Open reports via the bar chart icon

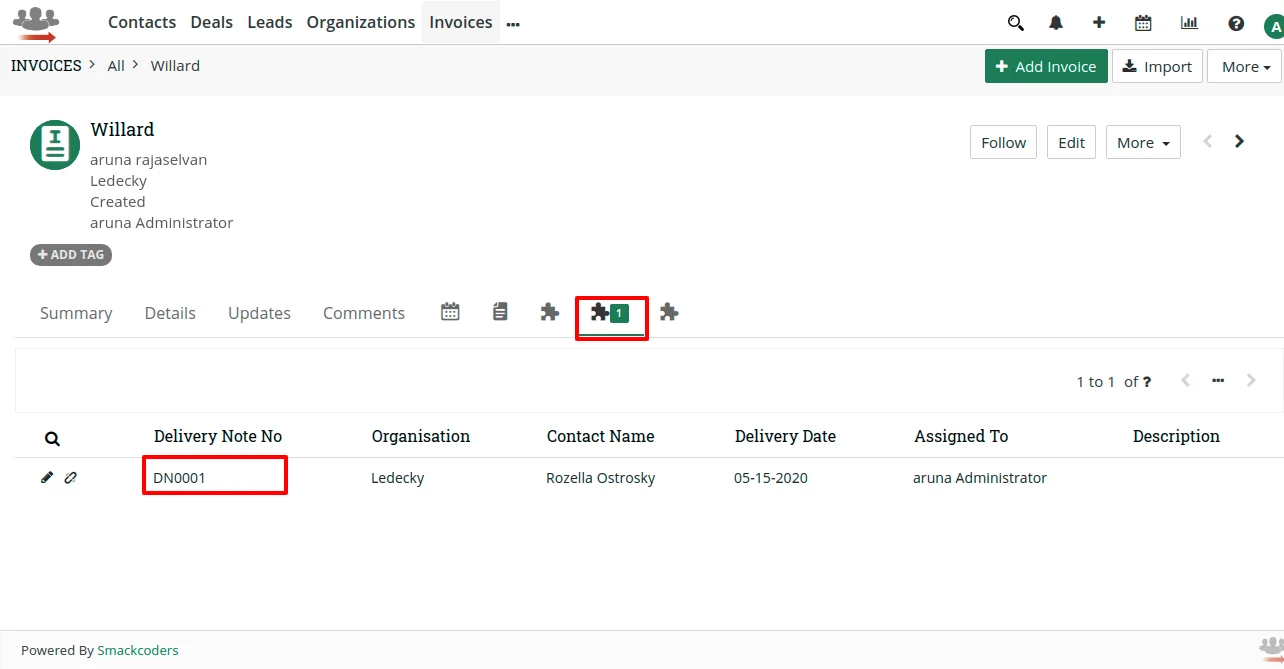pos(1188,22)
